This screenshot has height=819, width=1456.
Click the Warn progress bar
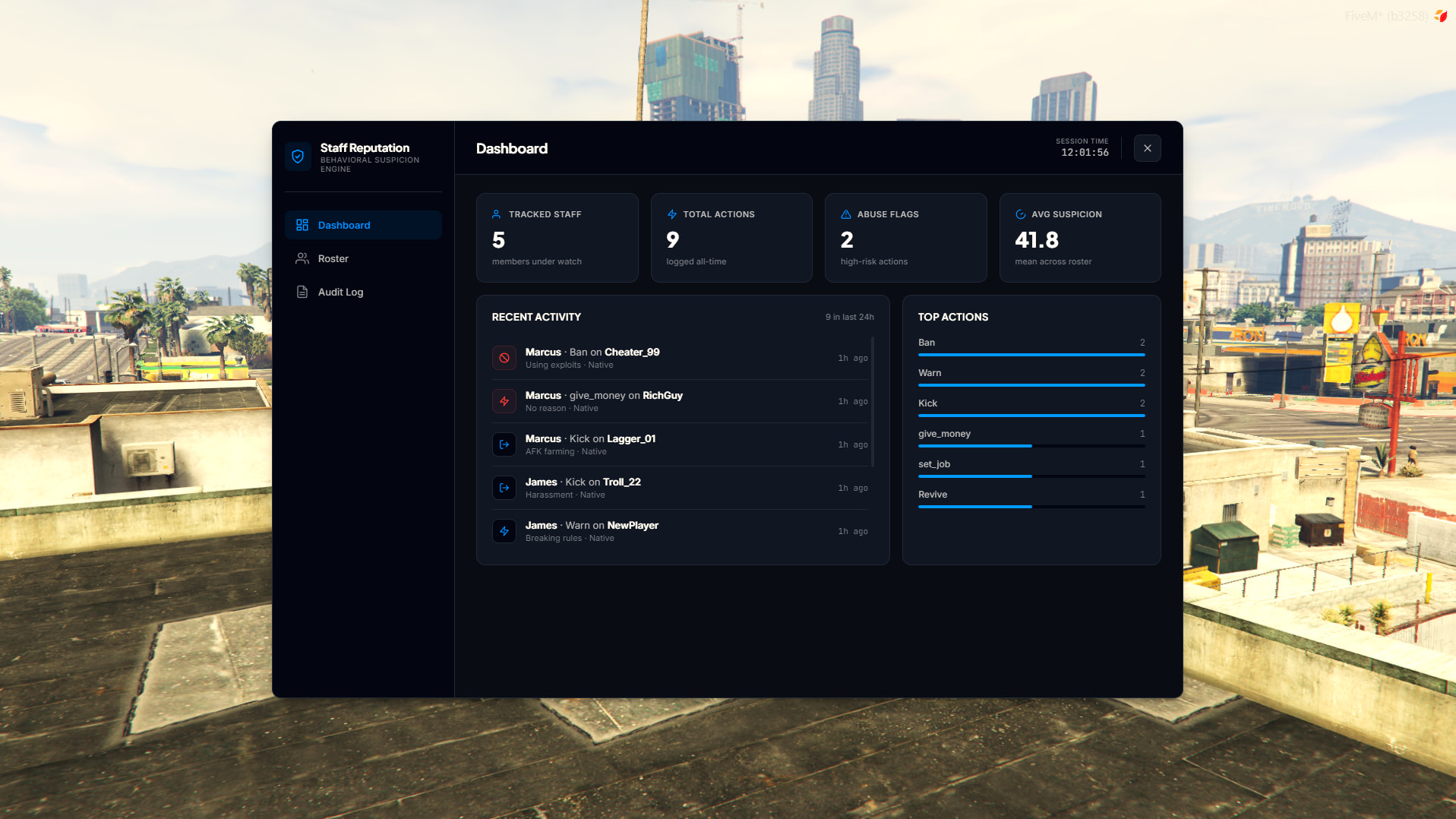point(1031,385)
